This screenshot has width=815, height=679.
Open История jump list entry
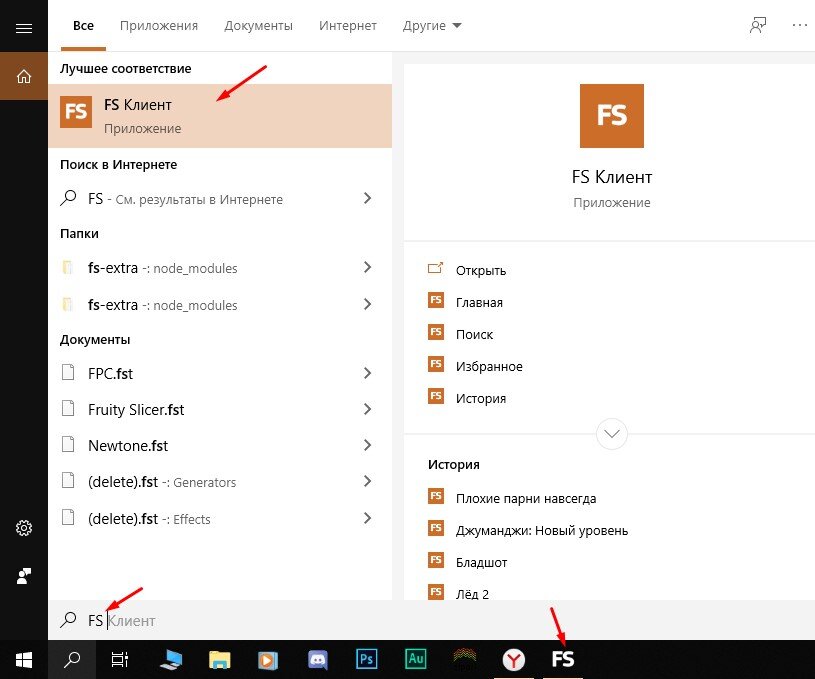(x=481, y=399)
